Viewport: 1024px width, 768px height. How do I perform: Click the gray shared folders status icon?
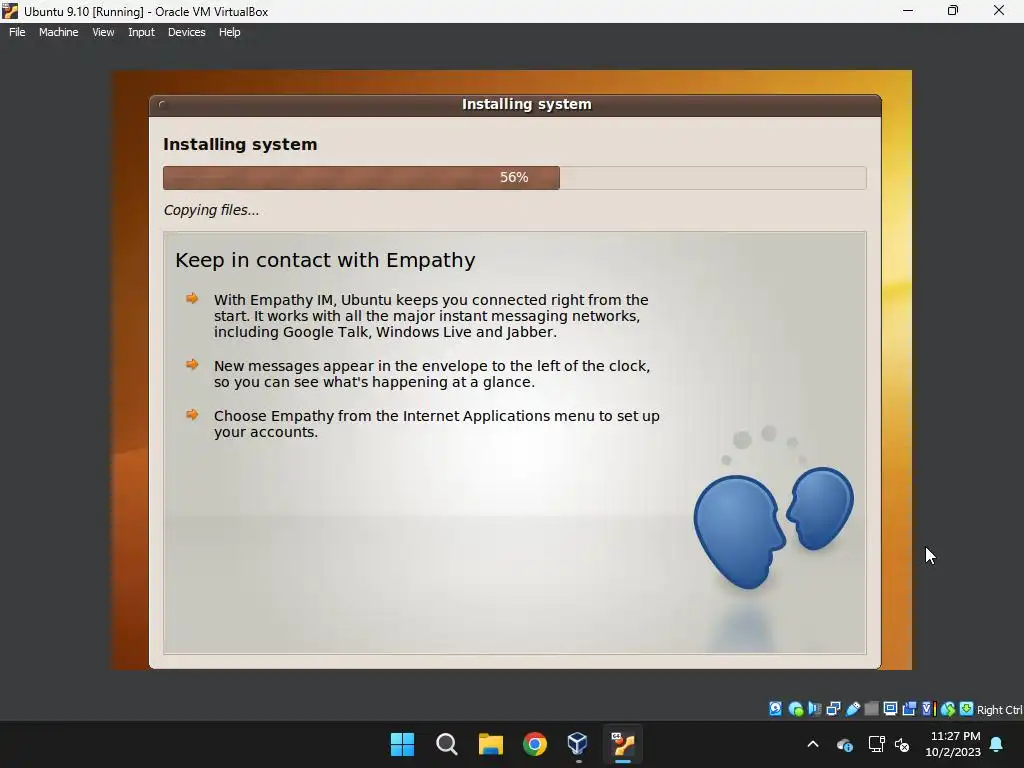(x=871, y=709)
